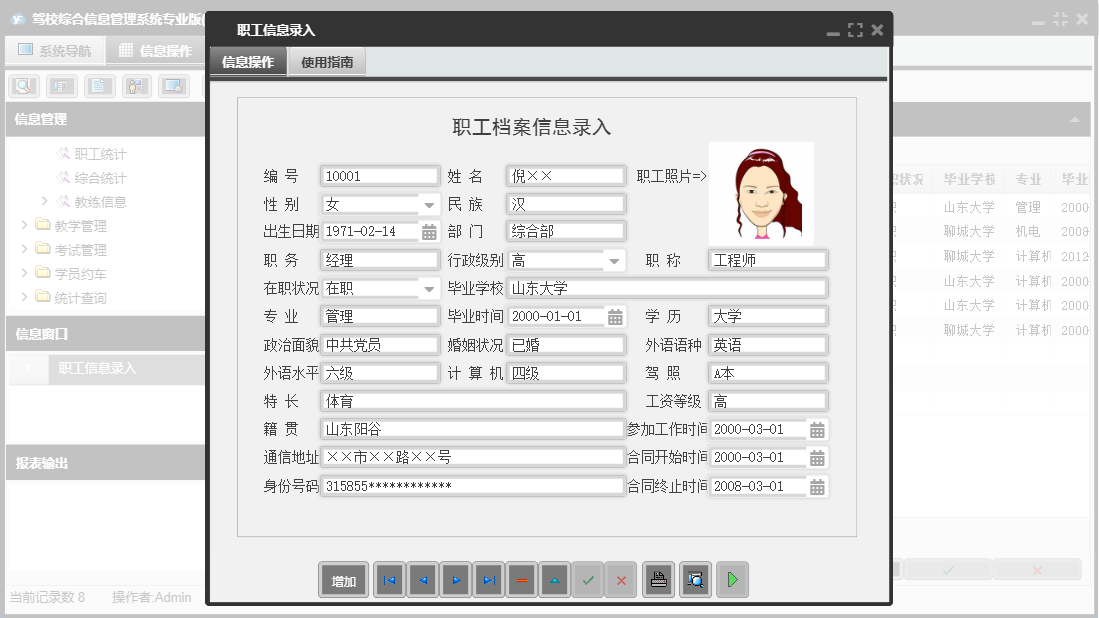Go to the next record using the blue arrow icon
The image size is (1099, 618).
[x=455, y=579]
